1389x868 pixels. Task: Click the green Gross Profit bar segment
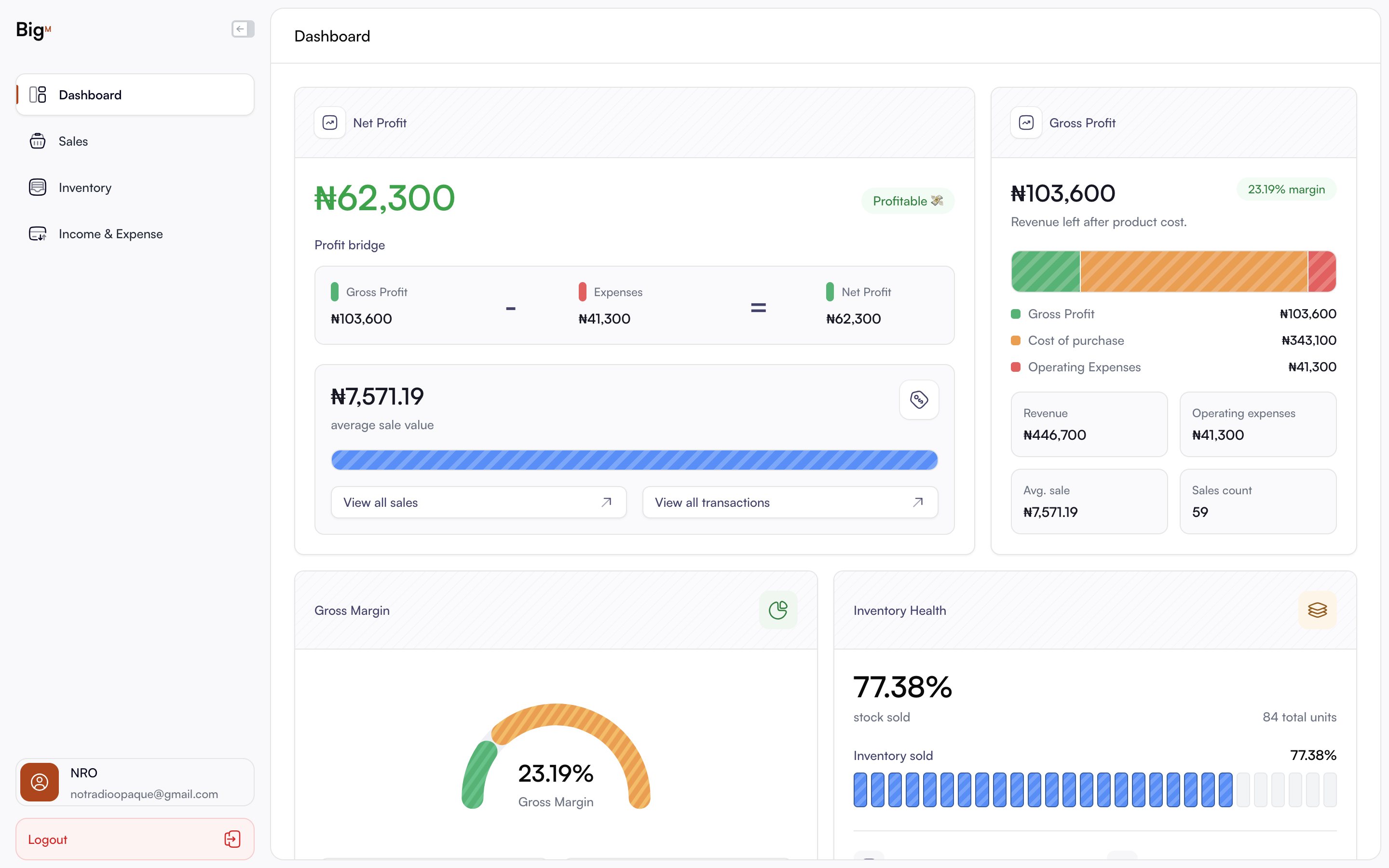[1045, 271]
